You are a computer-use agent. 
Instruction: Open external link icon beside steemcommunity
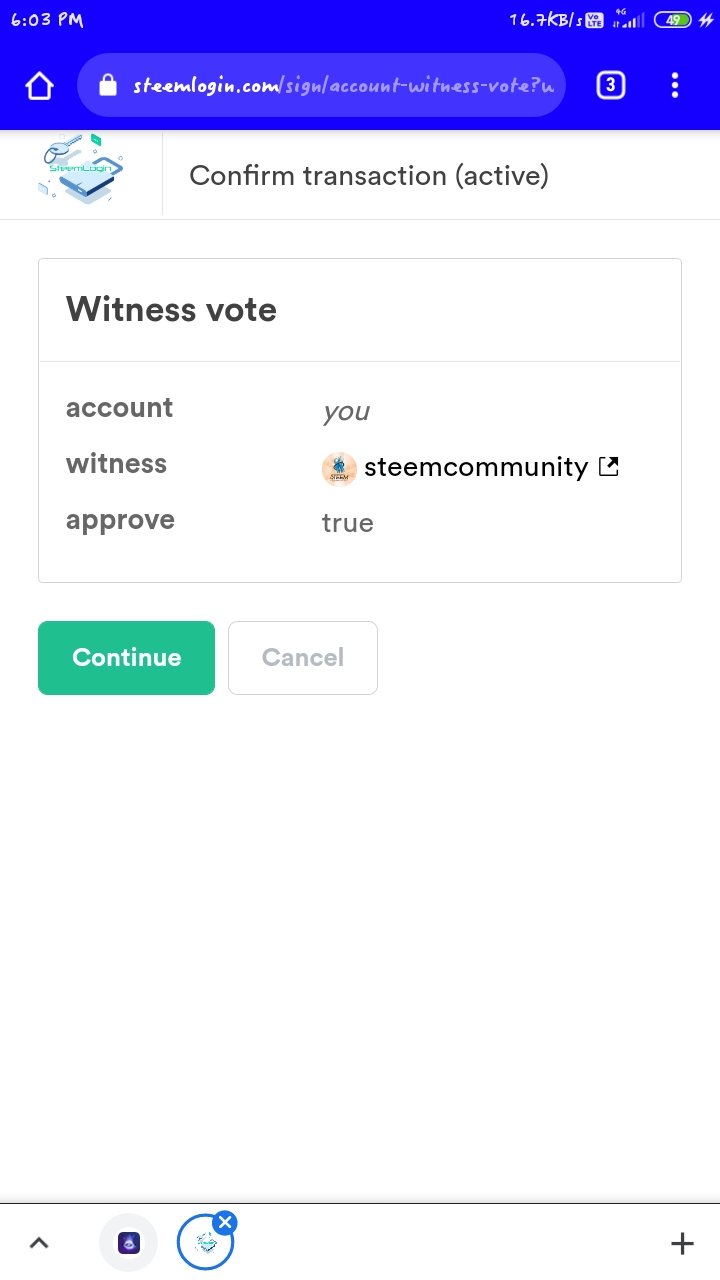(608, 466)
